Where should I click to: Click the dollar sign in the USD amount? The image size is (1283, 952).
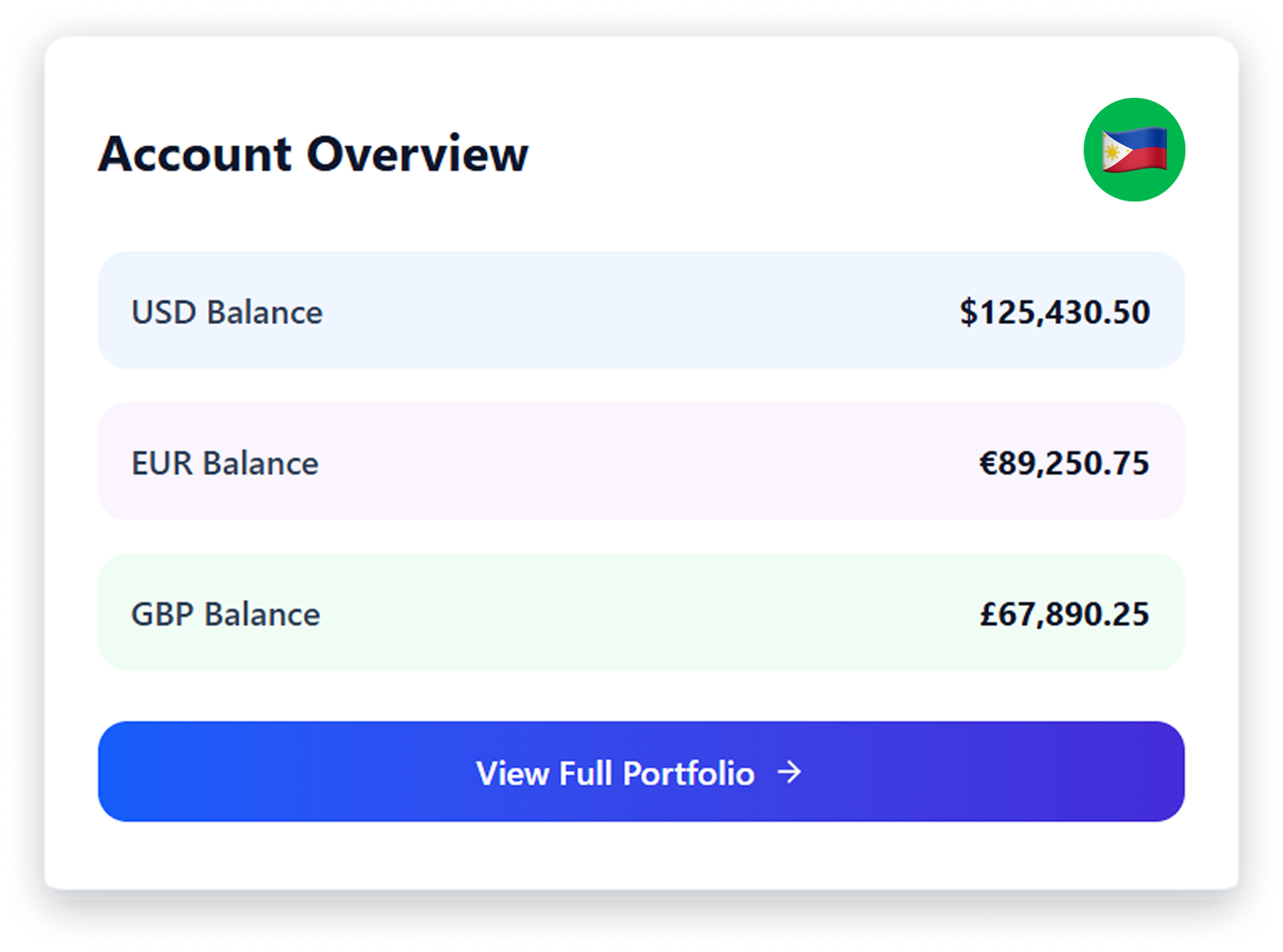969,312
